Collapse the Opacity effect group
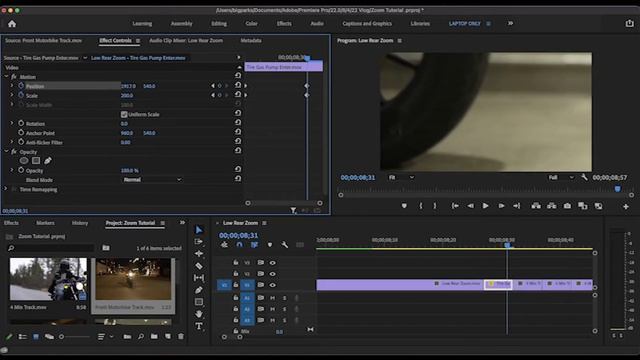 [x=6, y=151]
